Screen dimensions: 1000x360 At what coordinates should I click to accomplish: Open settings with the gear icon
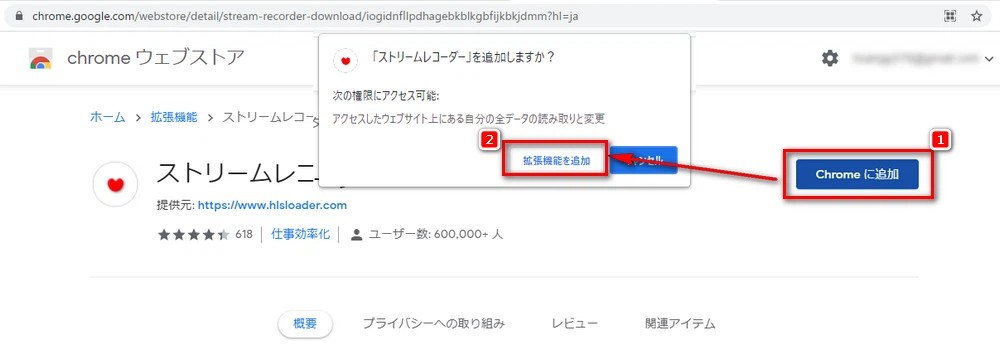(830, 59)
